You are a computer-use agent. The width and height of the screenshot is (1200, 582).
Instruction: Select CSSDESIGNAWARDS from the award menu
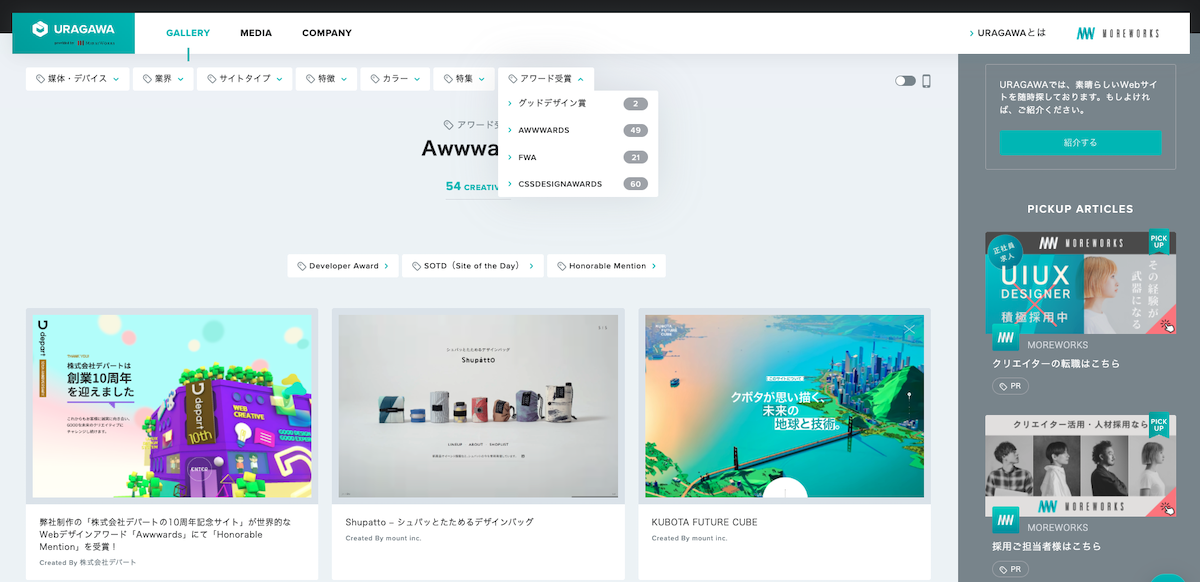[578, 184]
